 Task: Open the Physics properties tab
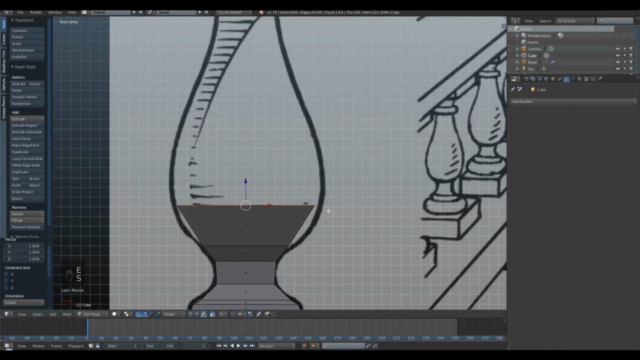600,79
